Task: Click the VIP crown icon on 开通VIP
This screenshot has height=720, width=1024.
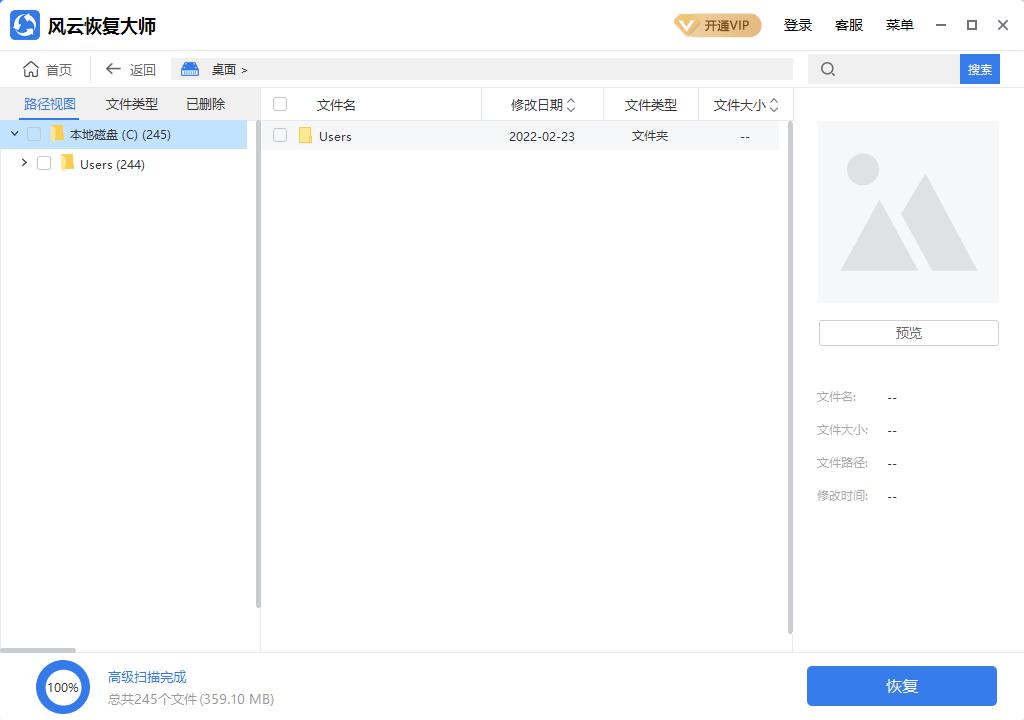Action: click(684, 25)
